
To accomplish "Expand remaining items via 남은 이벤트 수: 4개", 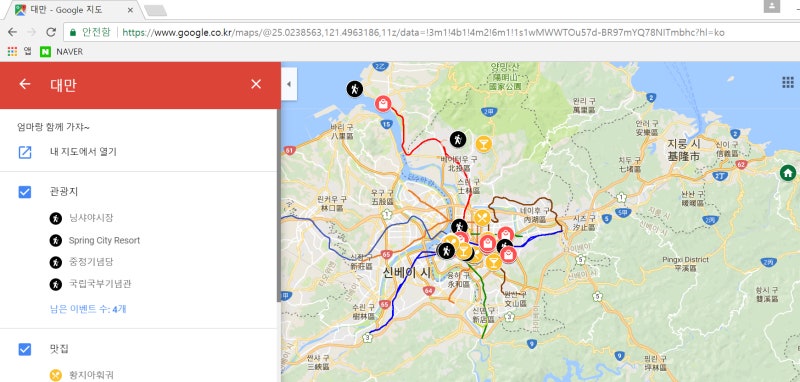I will point(88,309).
